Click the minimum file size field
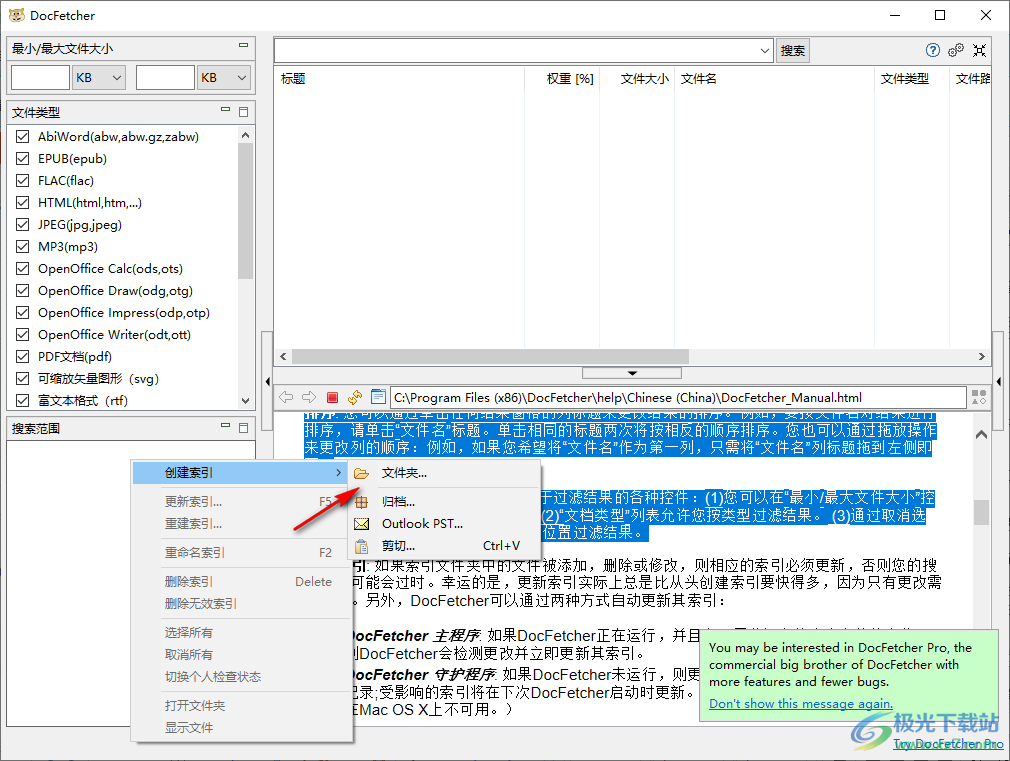Viewport: 1010px width, 761px height. click(40, 78)
